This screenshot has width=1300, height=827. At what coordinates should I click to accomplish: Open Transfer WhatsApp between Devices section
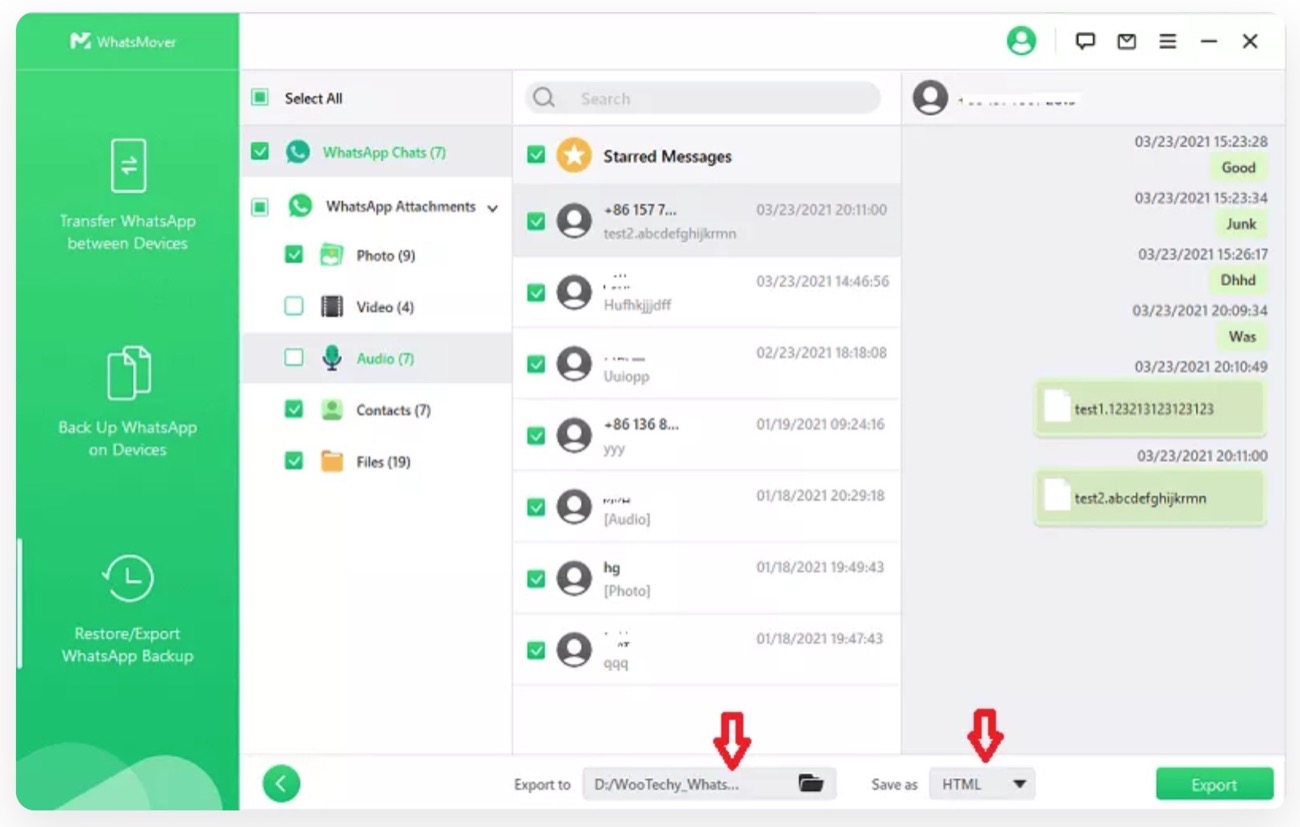128,195
